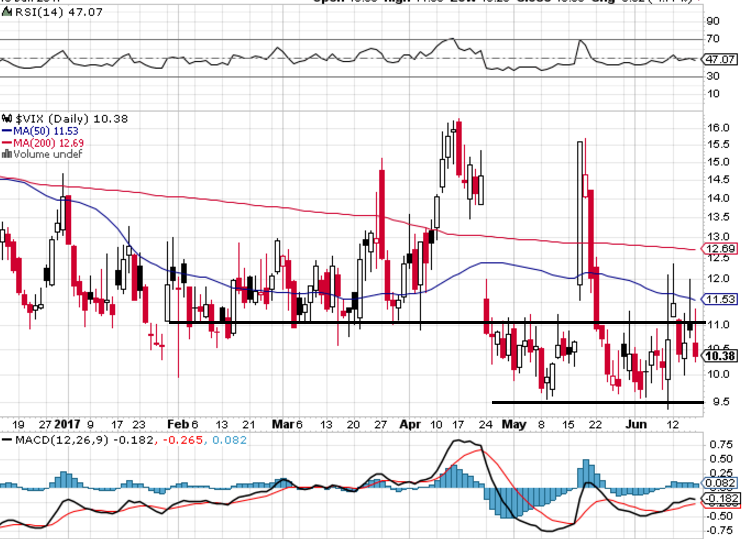Click the MA(200) 12.69 legend text

49,143
